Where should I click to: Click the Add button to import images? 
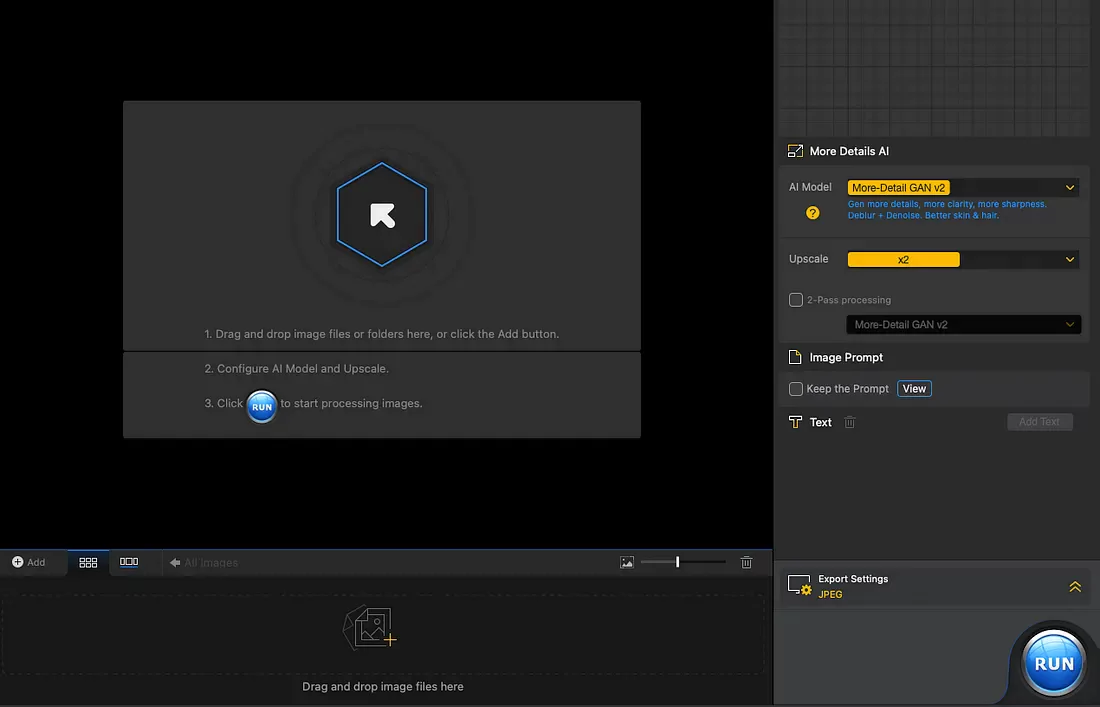30,562
